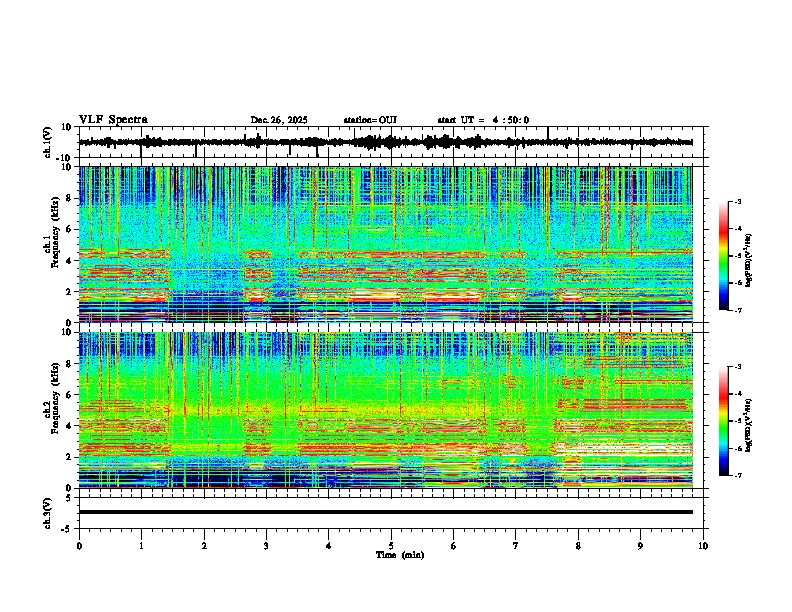Click time axis tick label "5"
This screenshot has height=612, width=792.
click(391, 546)
